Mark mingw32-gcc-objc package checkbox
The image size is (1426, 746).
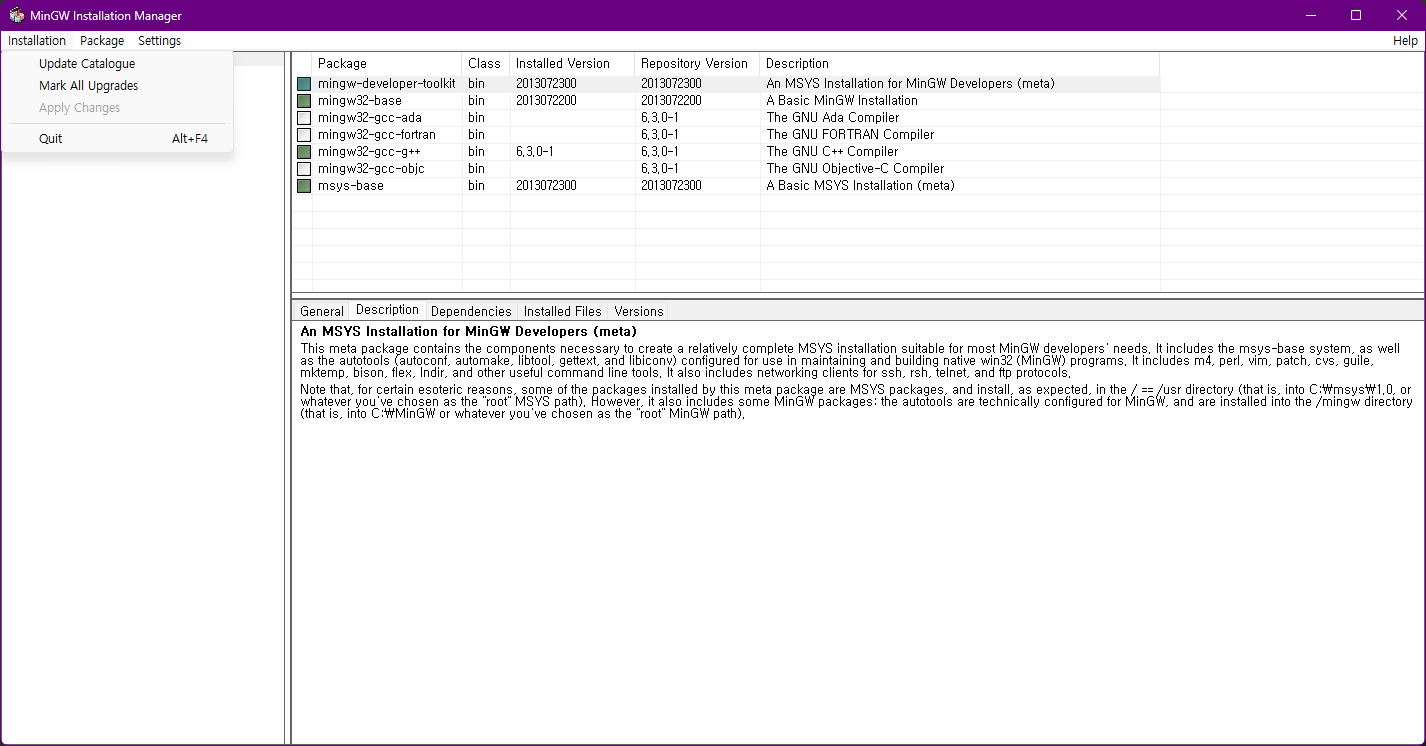pos(304,169)
